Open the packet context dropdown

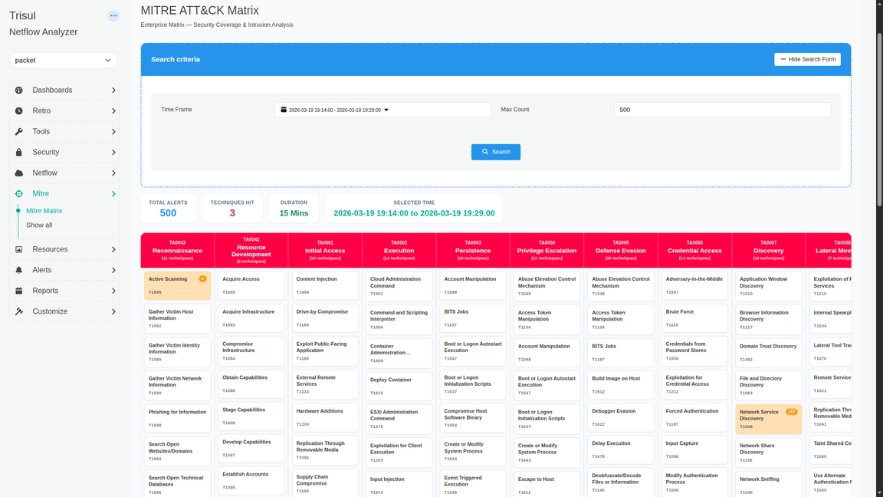[63, 60]
